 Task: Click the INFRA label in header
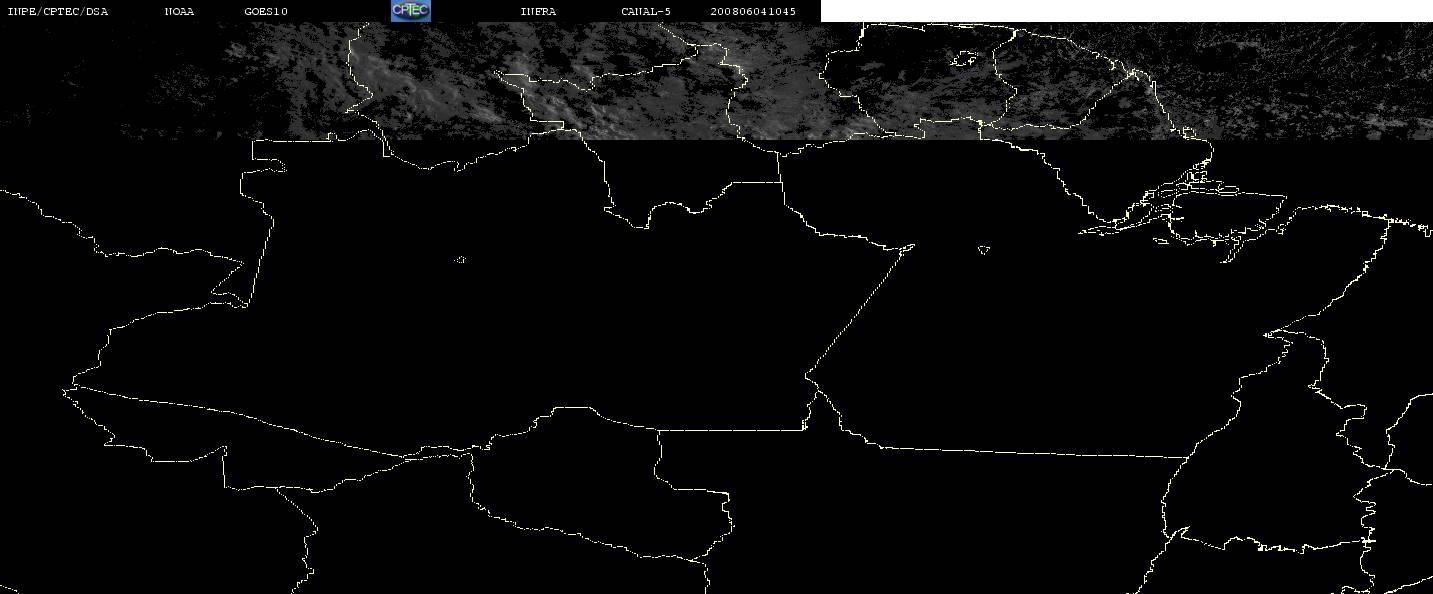coord(538,12)
